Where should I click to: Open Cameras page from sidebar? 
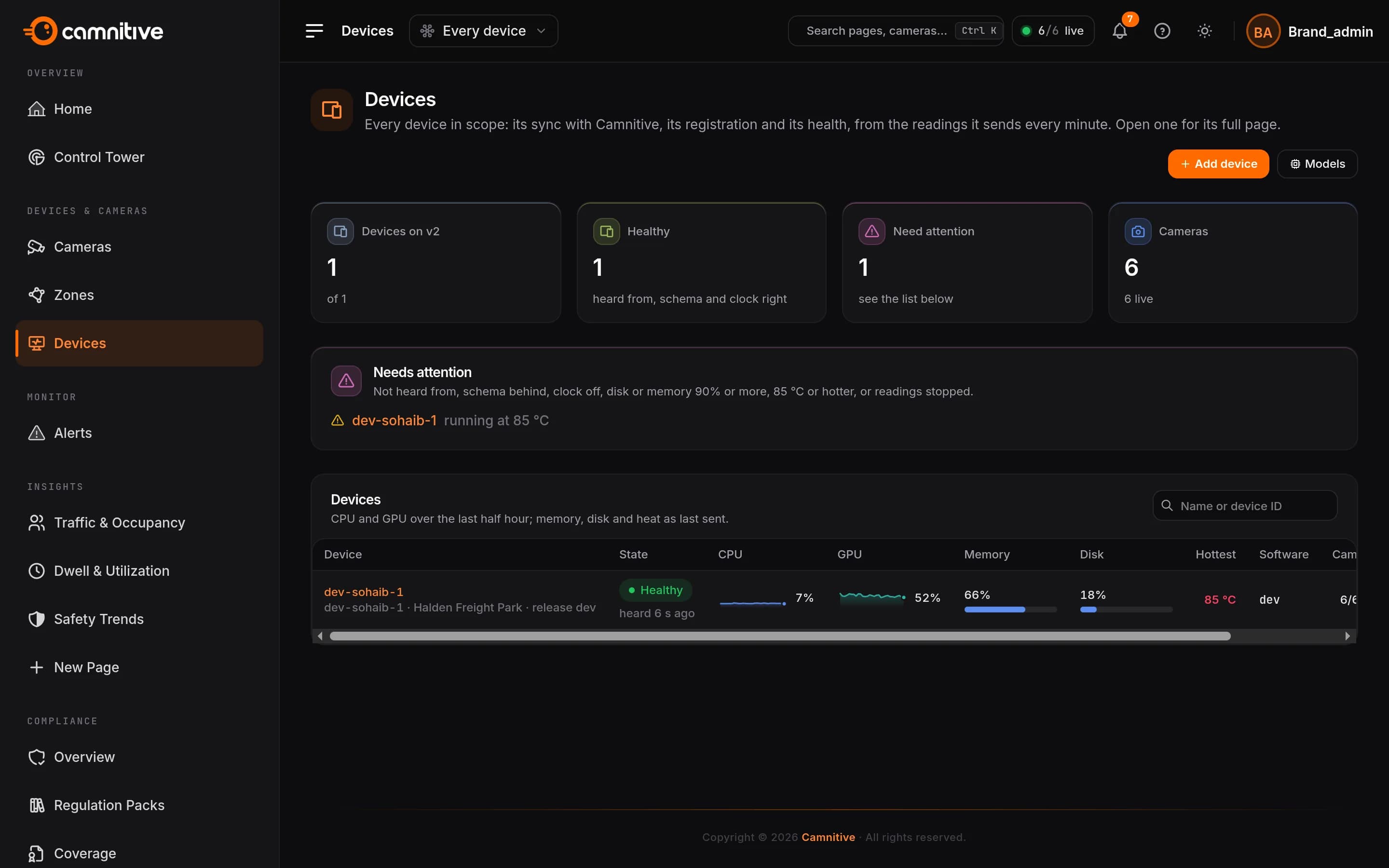139,247
